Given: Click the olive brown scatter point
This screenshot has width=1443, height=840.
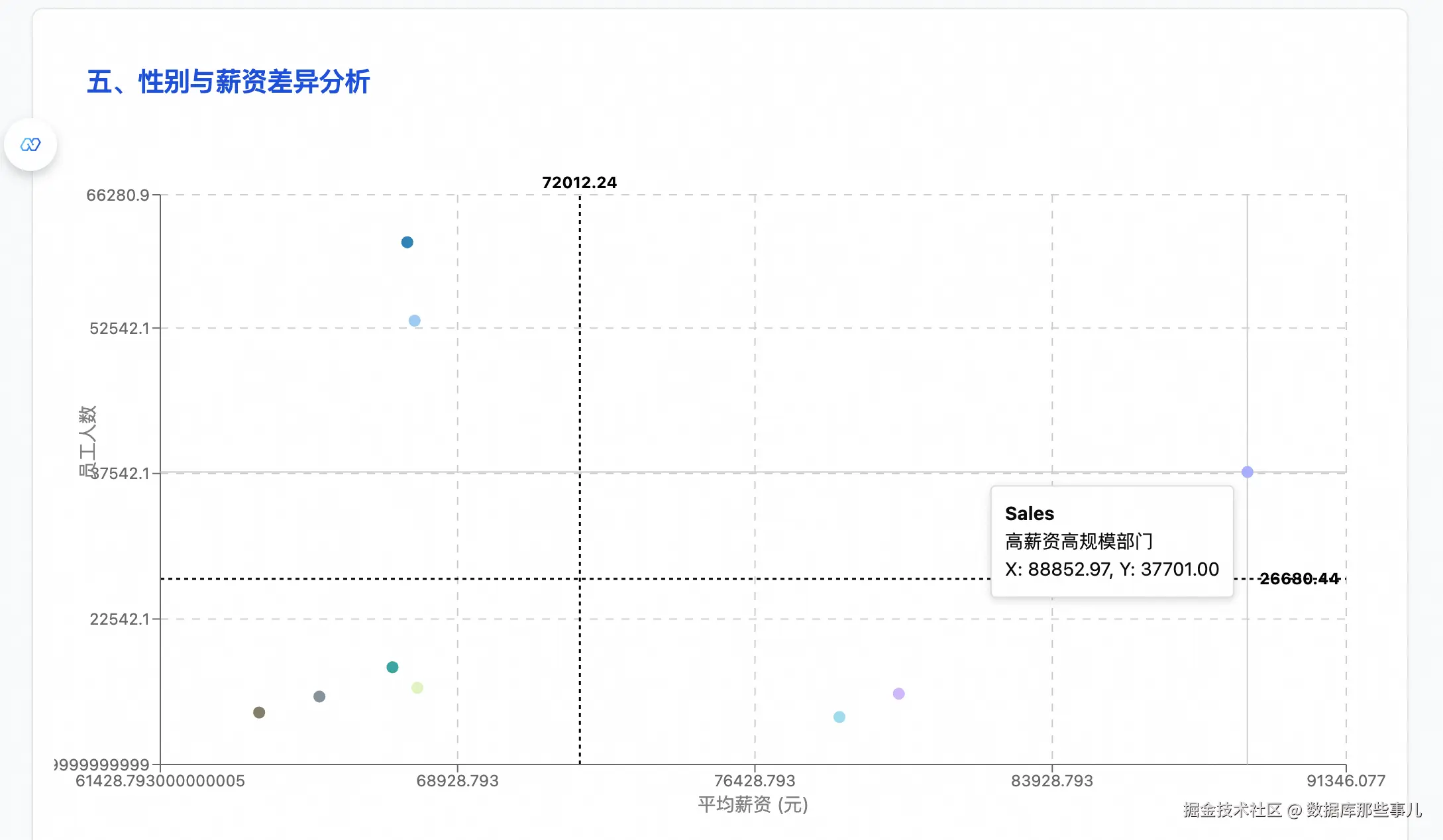Looking at the screenshot, I should pyautogui.click(x=259, y=712).
